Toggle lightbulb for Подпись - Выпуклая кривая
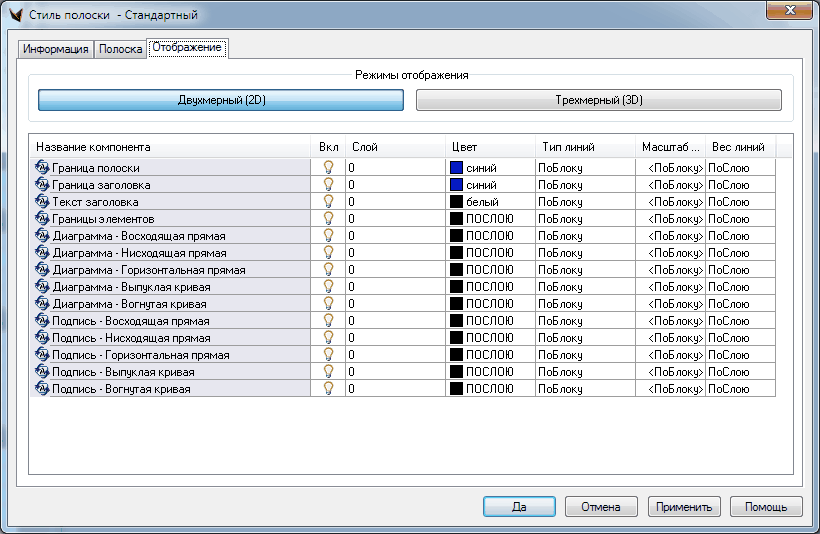This screenshot has width=820, height=534. point(327,372)
